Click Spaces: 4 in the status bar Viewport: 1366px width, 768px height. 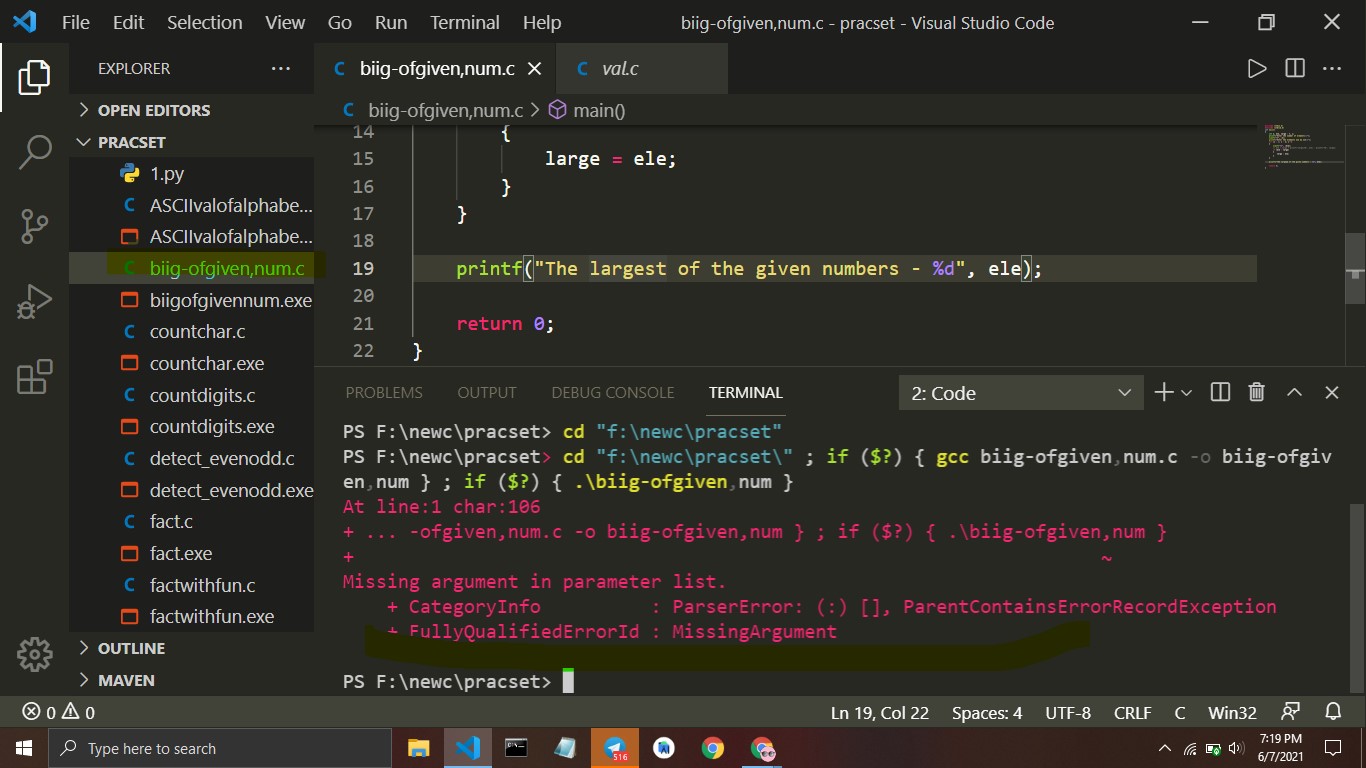[x=986, y=712]
